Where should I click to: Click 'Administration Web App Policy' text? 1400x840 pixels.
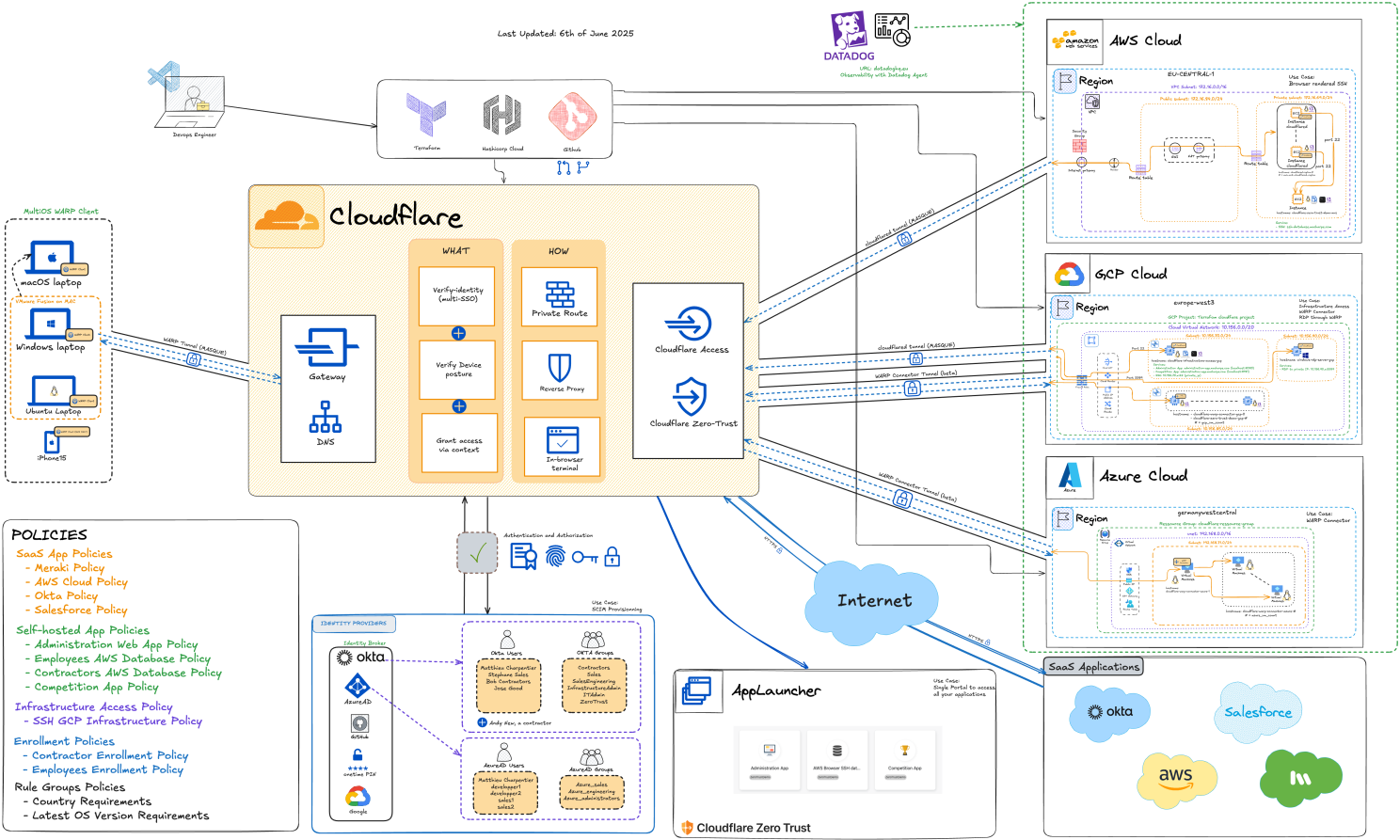117,644
